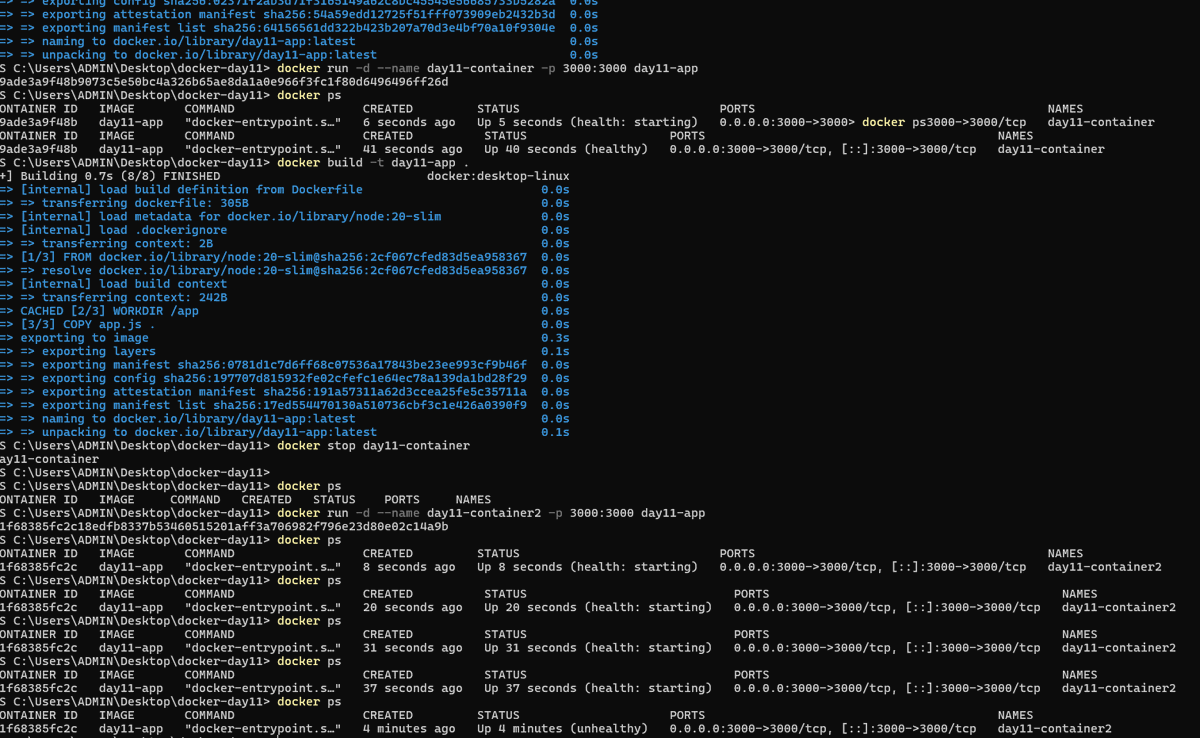Screen dimensions: 1200x738
Task: Click the '[internal] load .dockerignore' line
Action: click(x=124, y=230)
